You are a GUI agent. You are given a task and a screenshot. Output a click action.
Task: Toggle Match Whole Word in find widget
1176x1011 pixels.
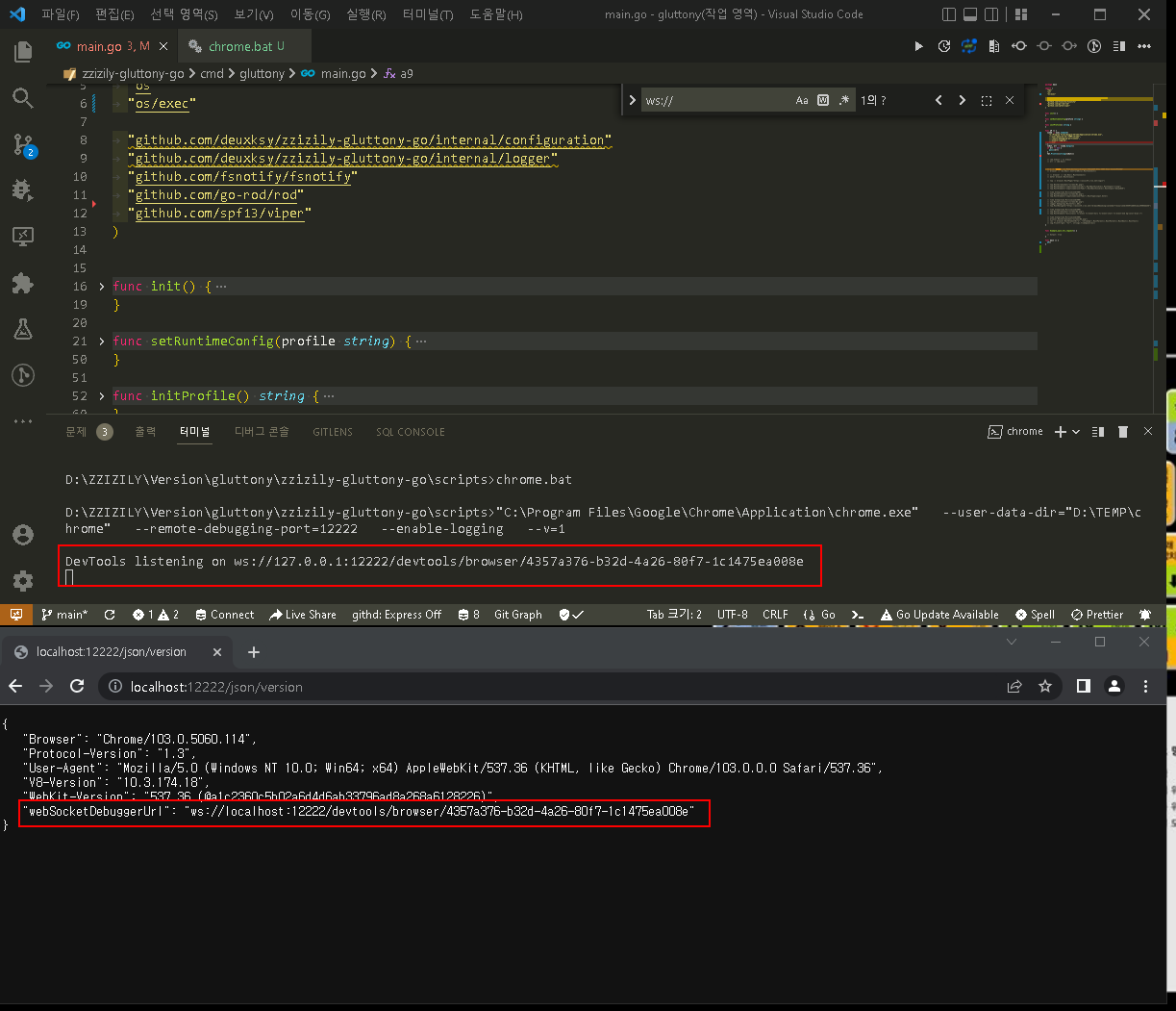823,100
